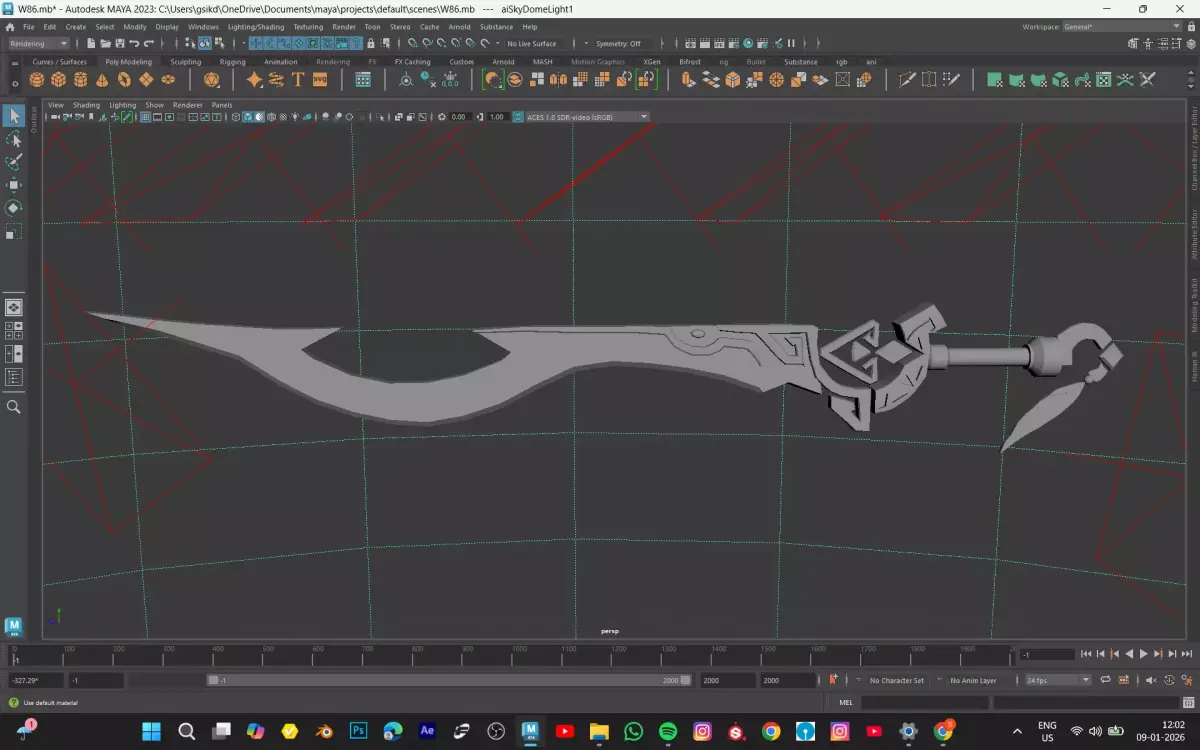
Task: Select the Paint Selection tool
Action: pos(14,162)
